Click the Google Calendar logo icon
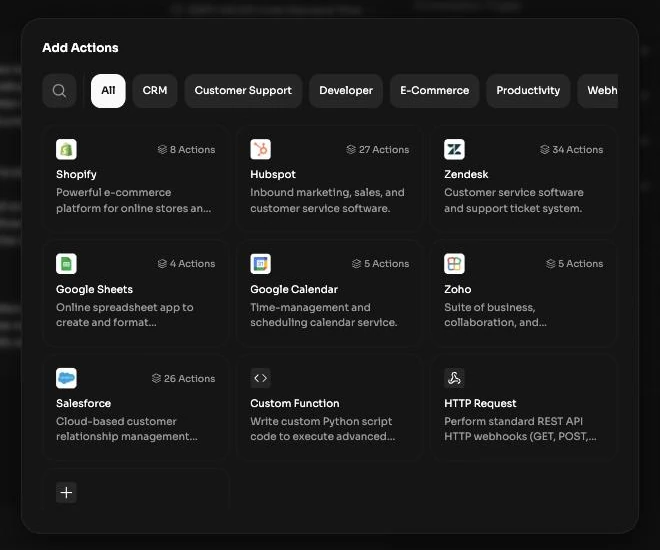The width and height of the screenshot is (660, 550). 261,264
